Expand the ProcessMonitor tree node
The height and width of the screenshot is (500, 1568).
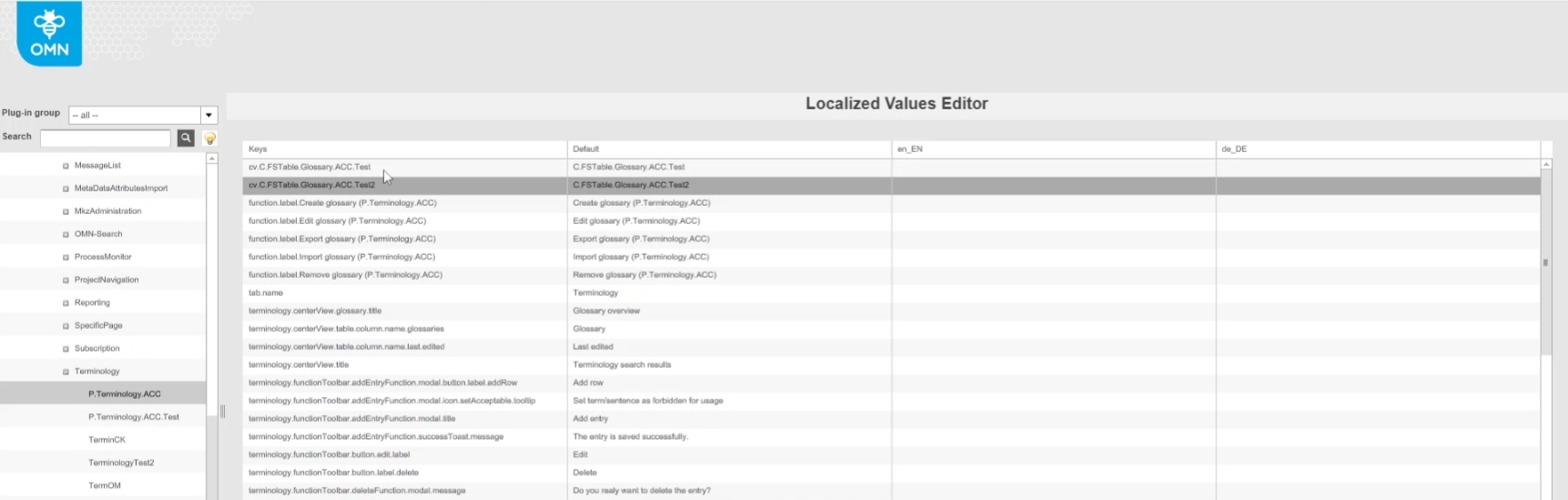(66, 257)
